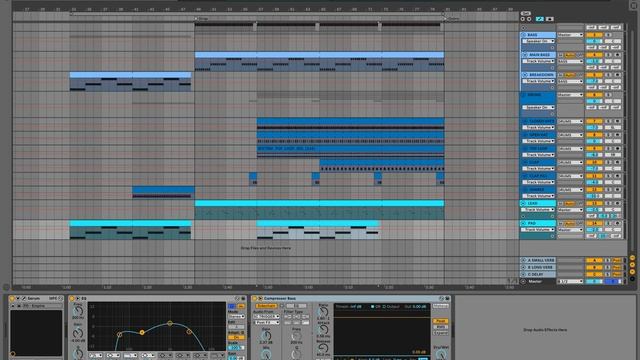This screenshot has width=640, height=360.
Task: Toggle the DRUMS track activator
Action: (x=594, y=95)
